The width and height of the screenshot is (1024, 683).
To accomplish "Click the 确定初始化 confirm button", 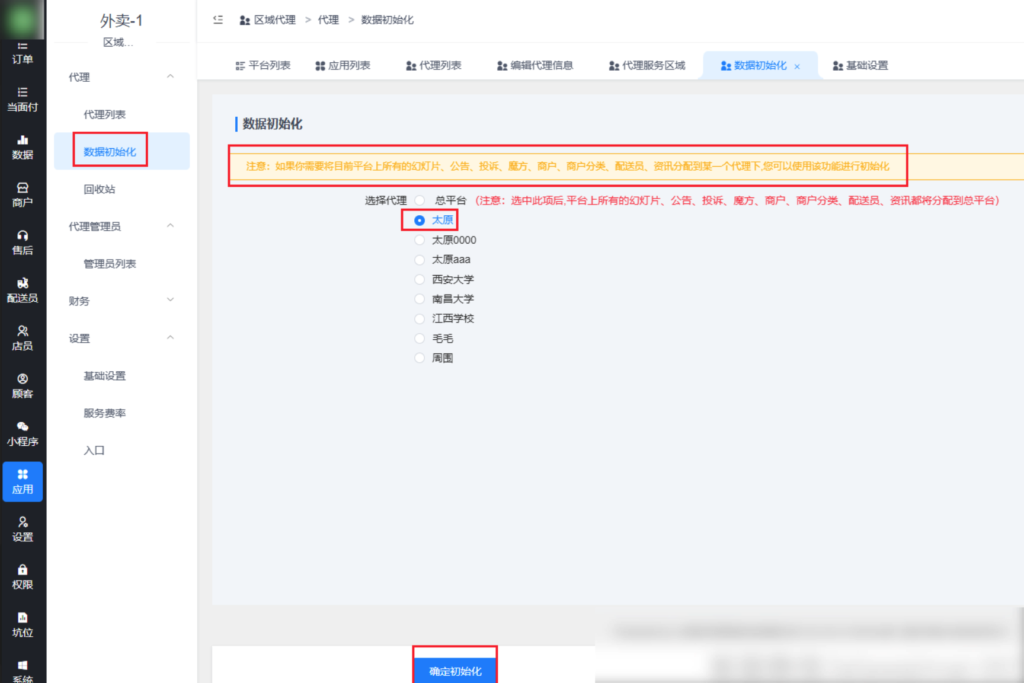I will pyautogui.click(x=455, y=671).
